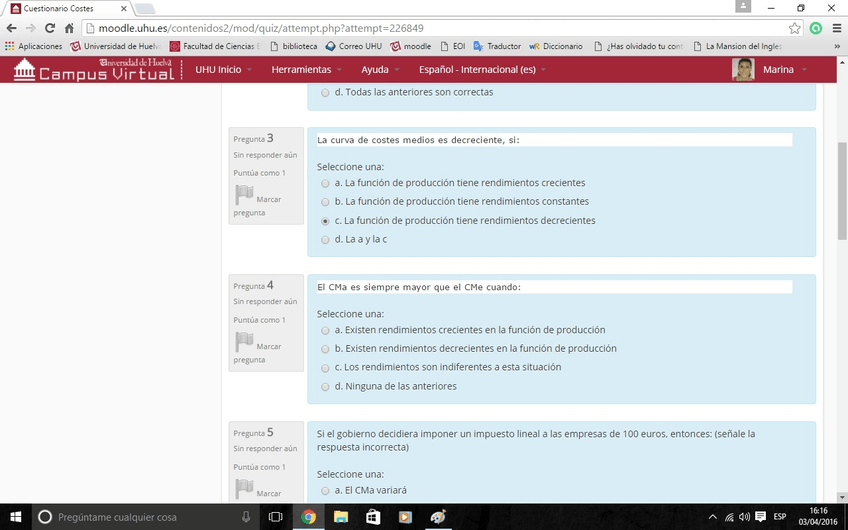The height and width of the screenshot is (530, 848).
Task: Select option a. rendimientos crecientes in Pregunta 3
Action: pos(325,183)
